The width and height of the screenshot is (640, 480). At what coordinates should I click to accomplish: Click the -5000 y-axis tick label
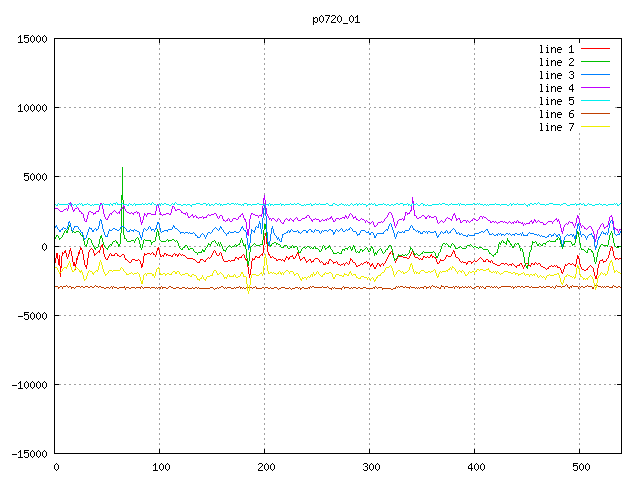point(31,315)
